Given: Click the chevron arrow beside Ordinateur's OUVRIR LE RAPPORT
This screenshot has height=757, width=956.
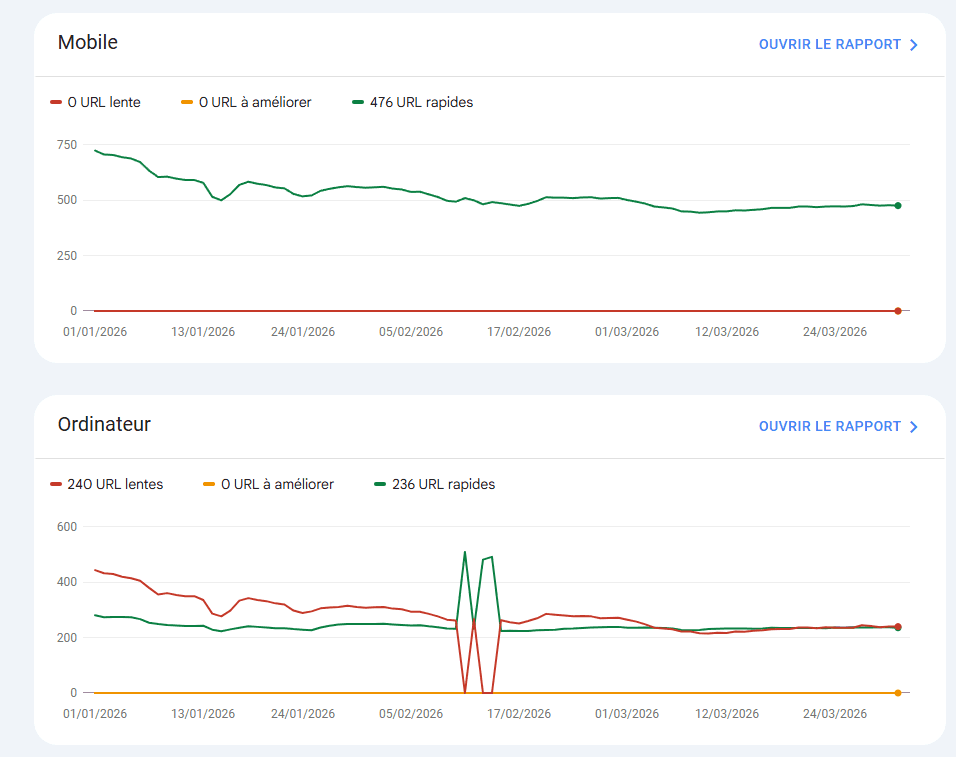Looking at the screenshot, I should click(913, 426).
